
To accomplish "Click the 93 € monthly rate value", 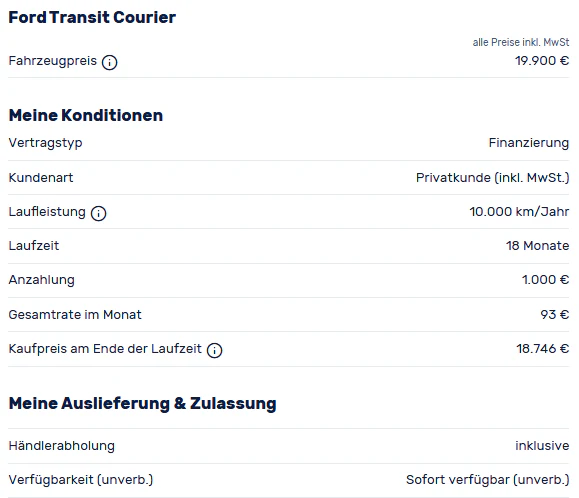I will [555, 315].
